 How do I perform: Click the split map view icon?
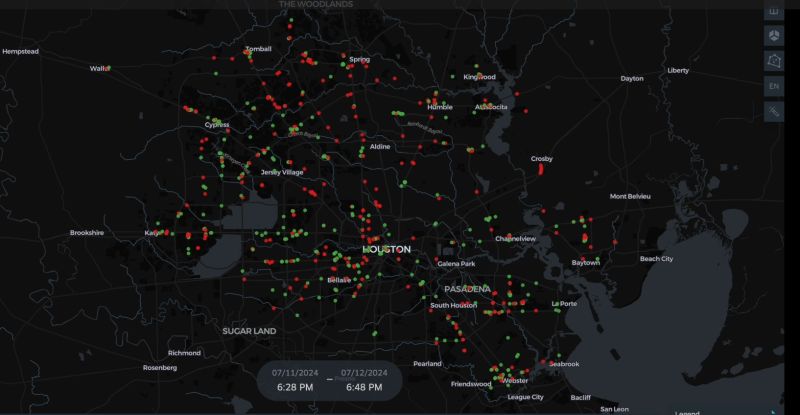coord(774,12)
